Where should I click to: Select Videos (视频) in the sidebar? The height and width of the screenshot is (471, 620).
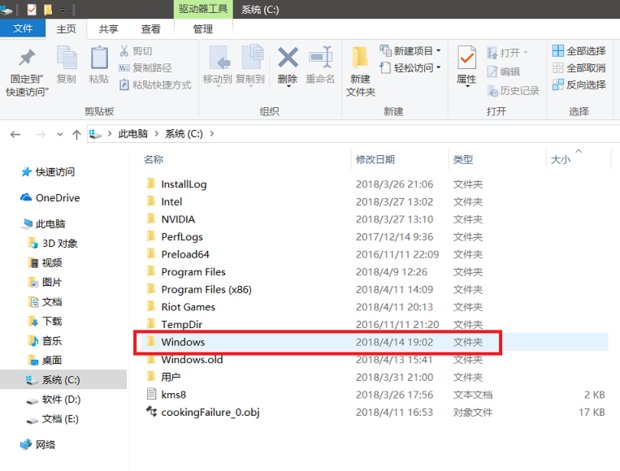[x=45, y=263]
